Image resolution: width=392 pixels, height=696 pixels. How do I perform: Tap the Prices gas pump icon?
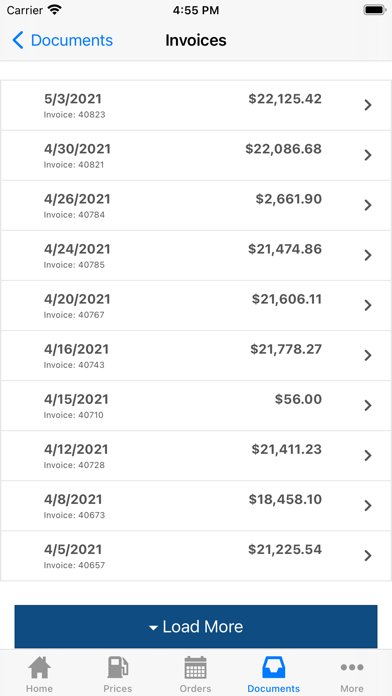coord(118,667)
